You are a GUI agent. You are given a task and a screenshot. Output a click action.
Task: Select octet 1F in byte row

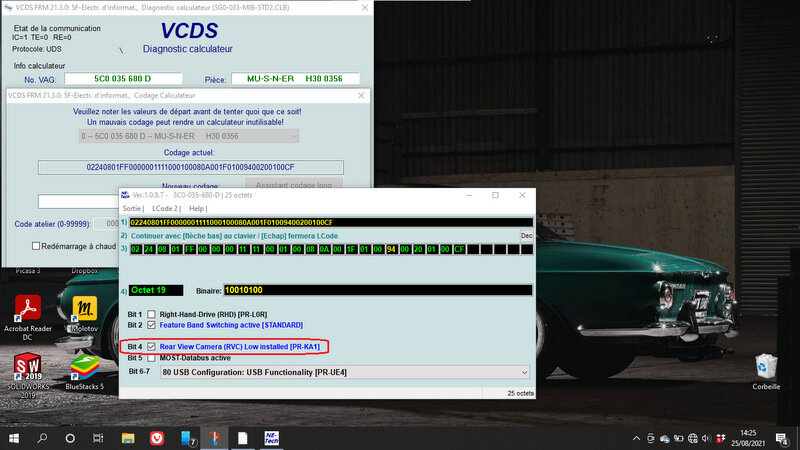coord(351,249)
